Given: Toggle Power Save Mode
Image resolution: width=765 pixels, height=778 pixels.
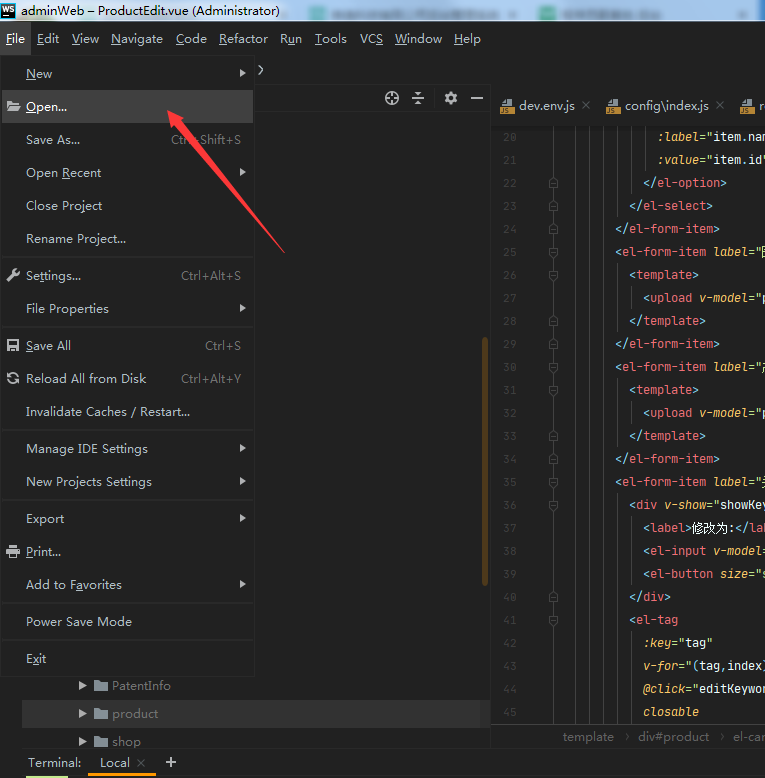Looking at the screenshot, I should [128, 621].
